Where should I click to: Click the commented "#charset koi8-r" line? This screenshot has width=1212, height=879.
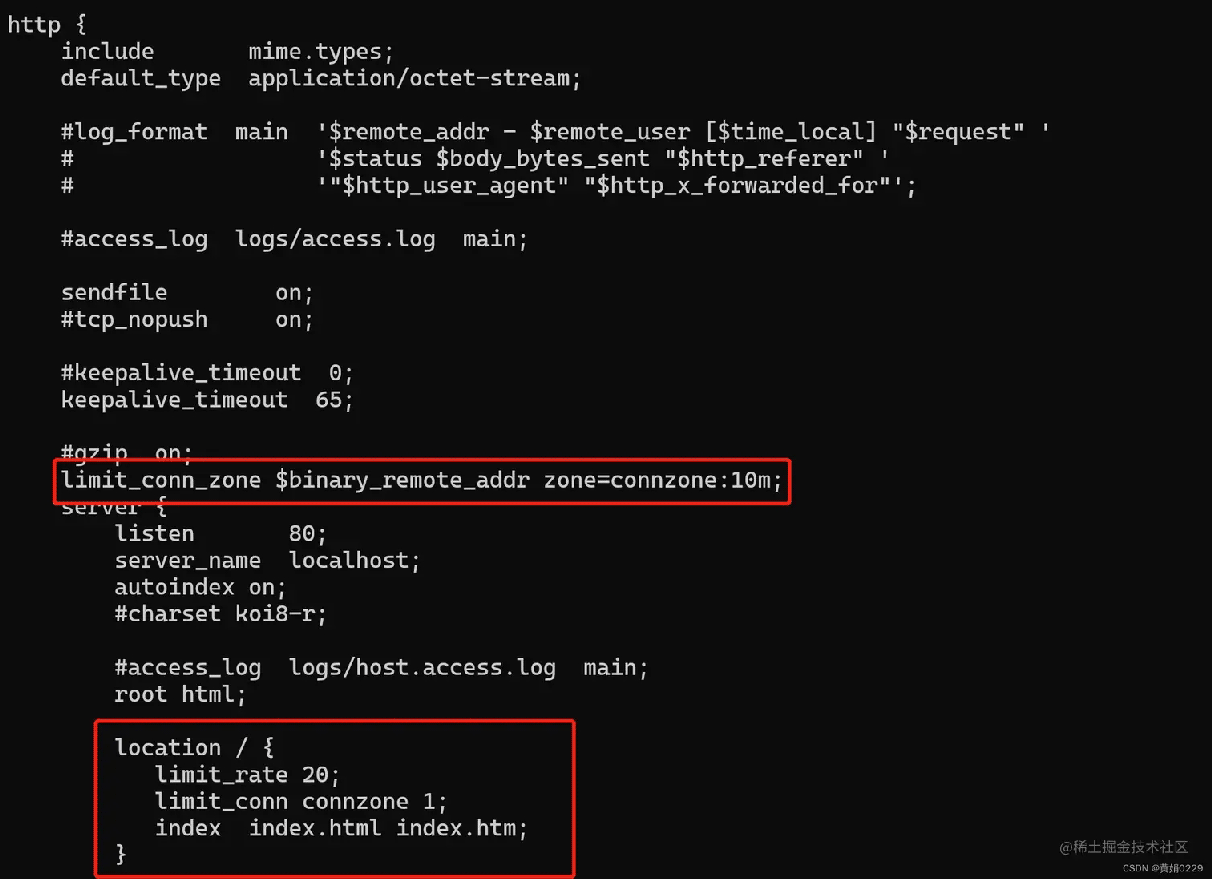[220, 613]
